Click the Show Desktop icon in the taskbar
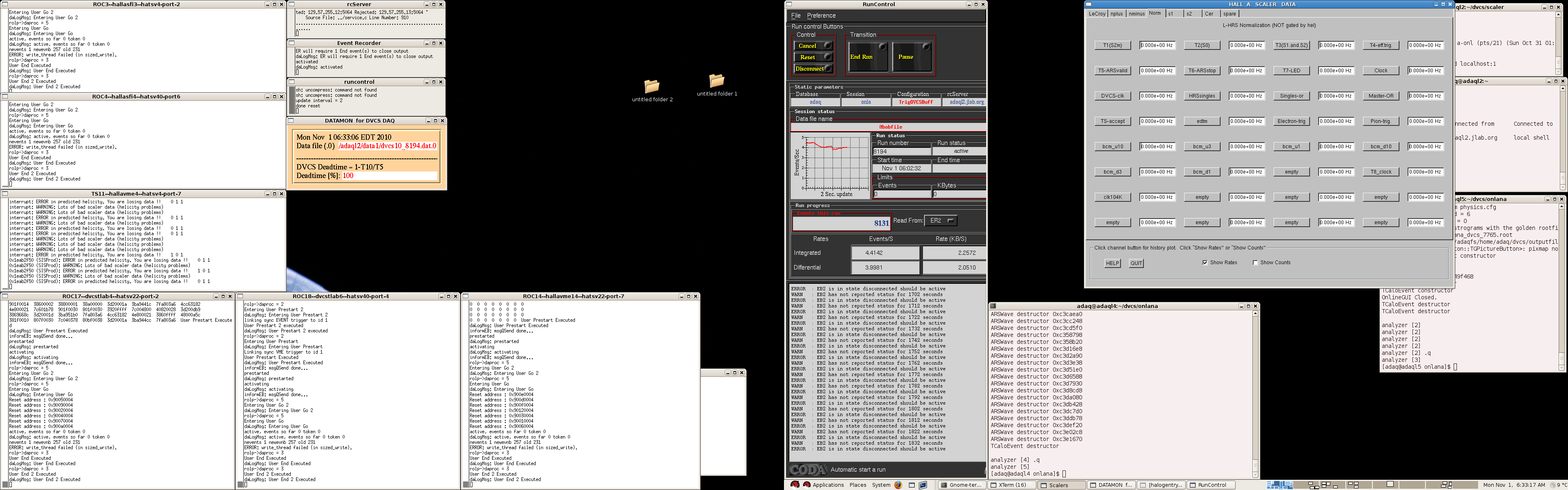The width and height of the screenshot is (1568, 490). 912,485
